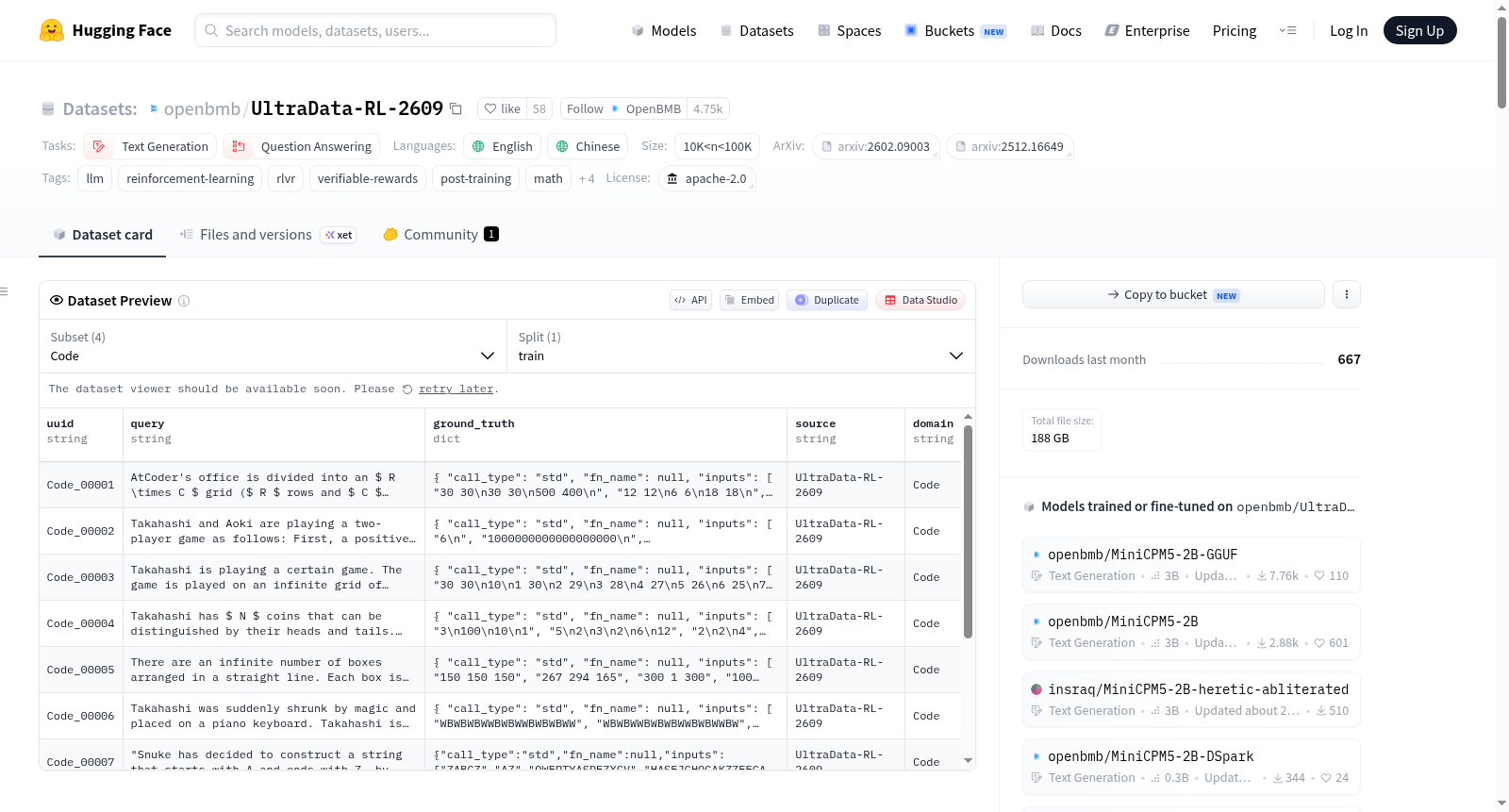Image resolution: width=1509 pixels, height=812 pixels.
Task: Go to Models in the top navigation
Action: point(664,30)
